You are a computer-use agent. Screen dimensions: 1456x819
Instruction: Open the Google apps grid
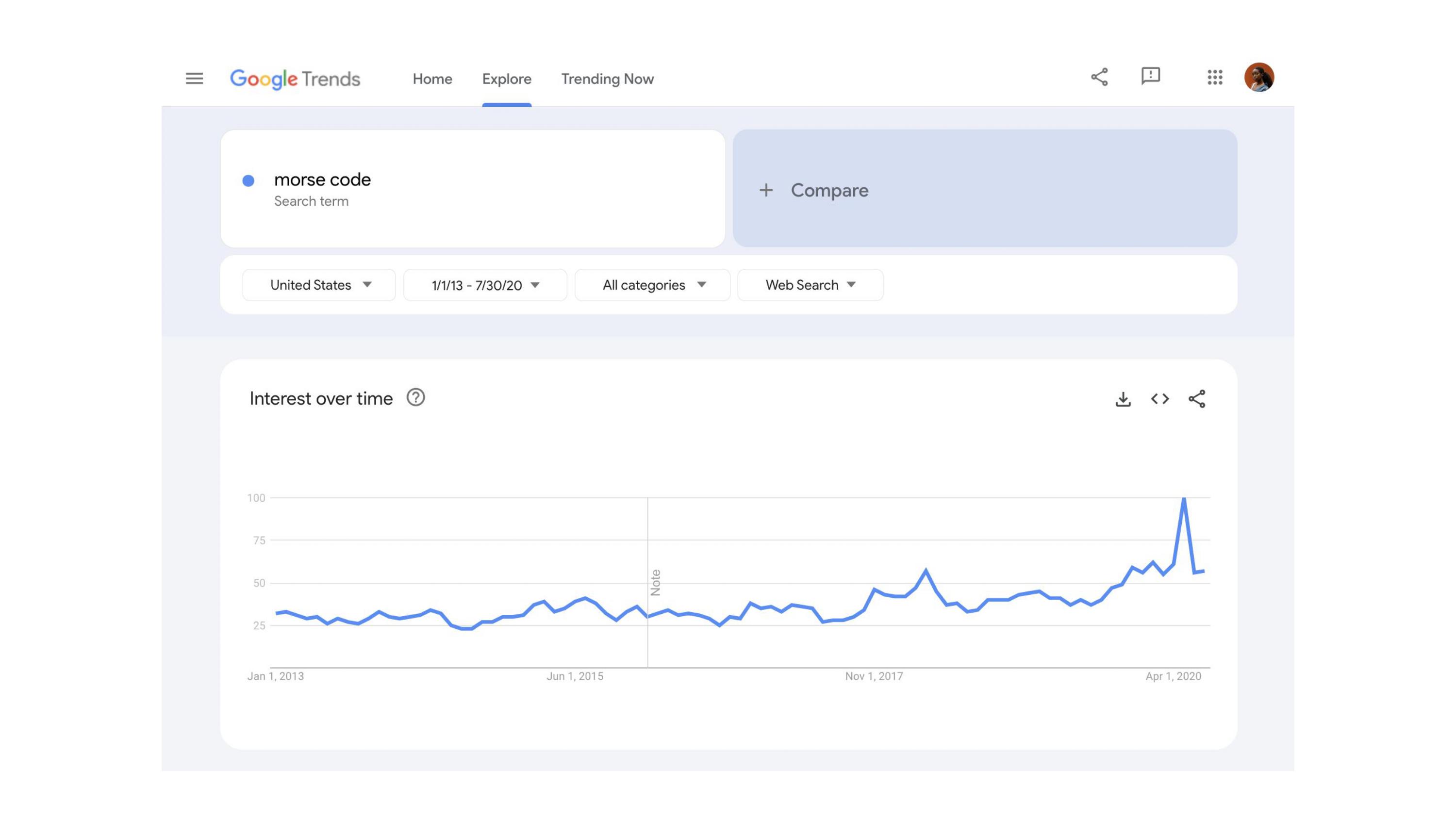pyautogui.click(x=1214, y=78)
